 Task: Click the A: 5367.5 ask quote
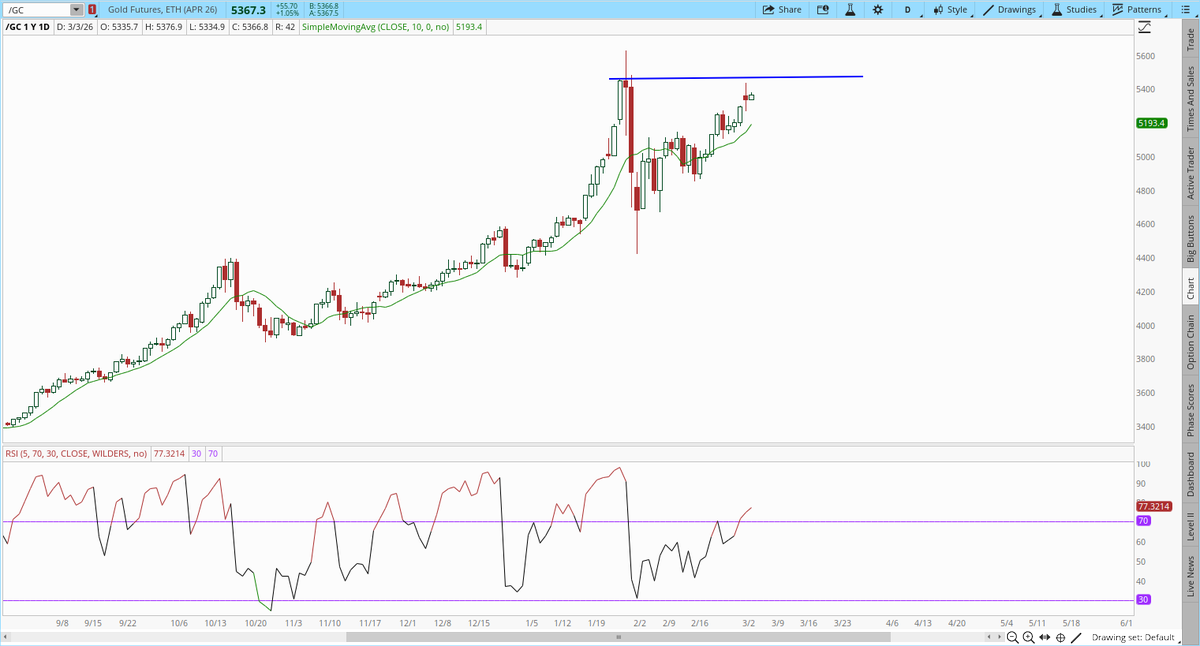[x=323, y=14]
